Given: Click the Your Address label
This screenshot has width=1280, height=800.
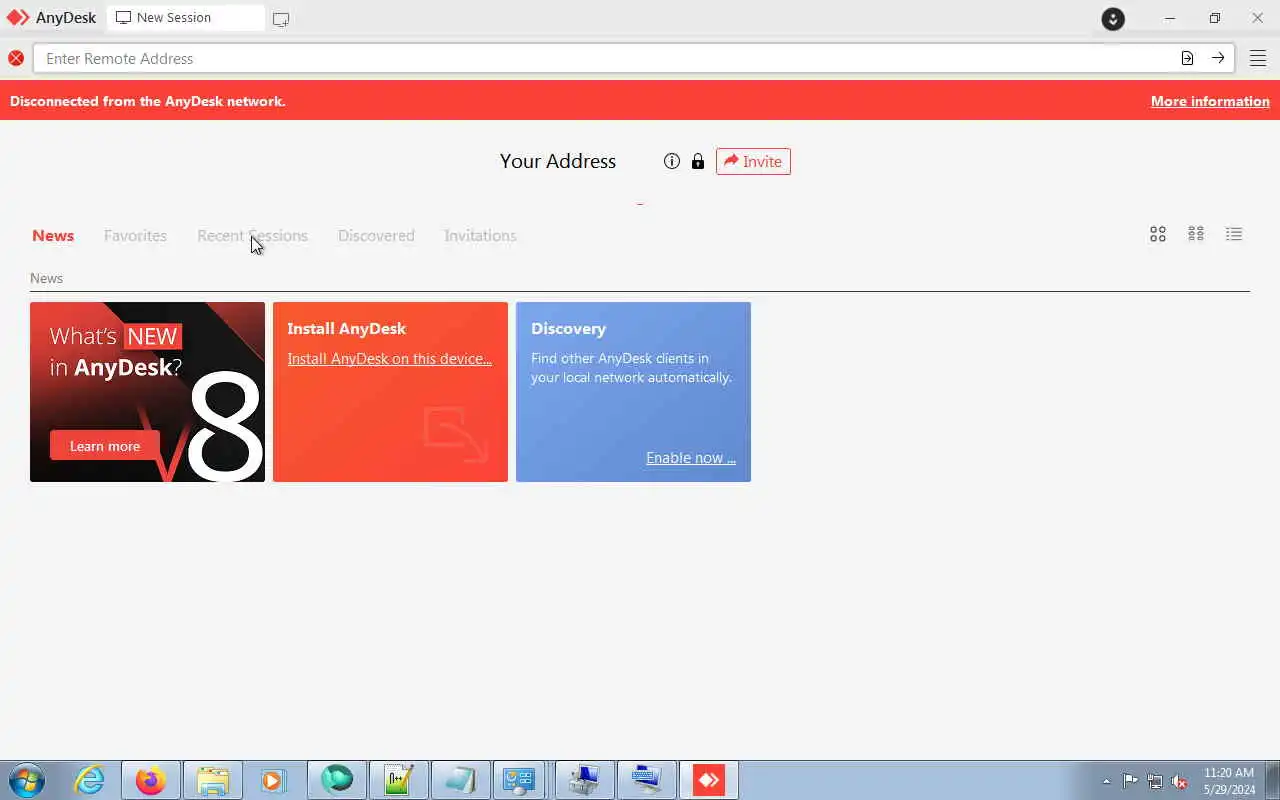Looking at the screenshot, I should (558, 161).
